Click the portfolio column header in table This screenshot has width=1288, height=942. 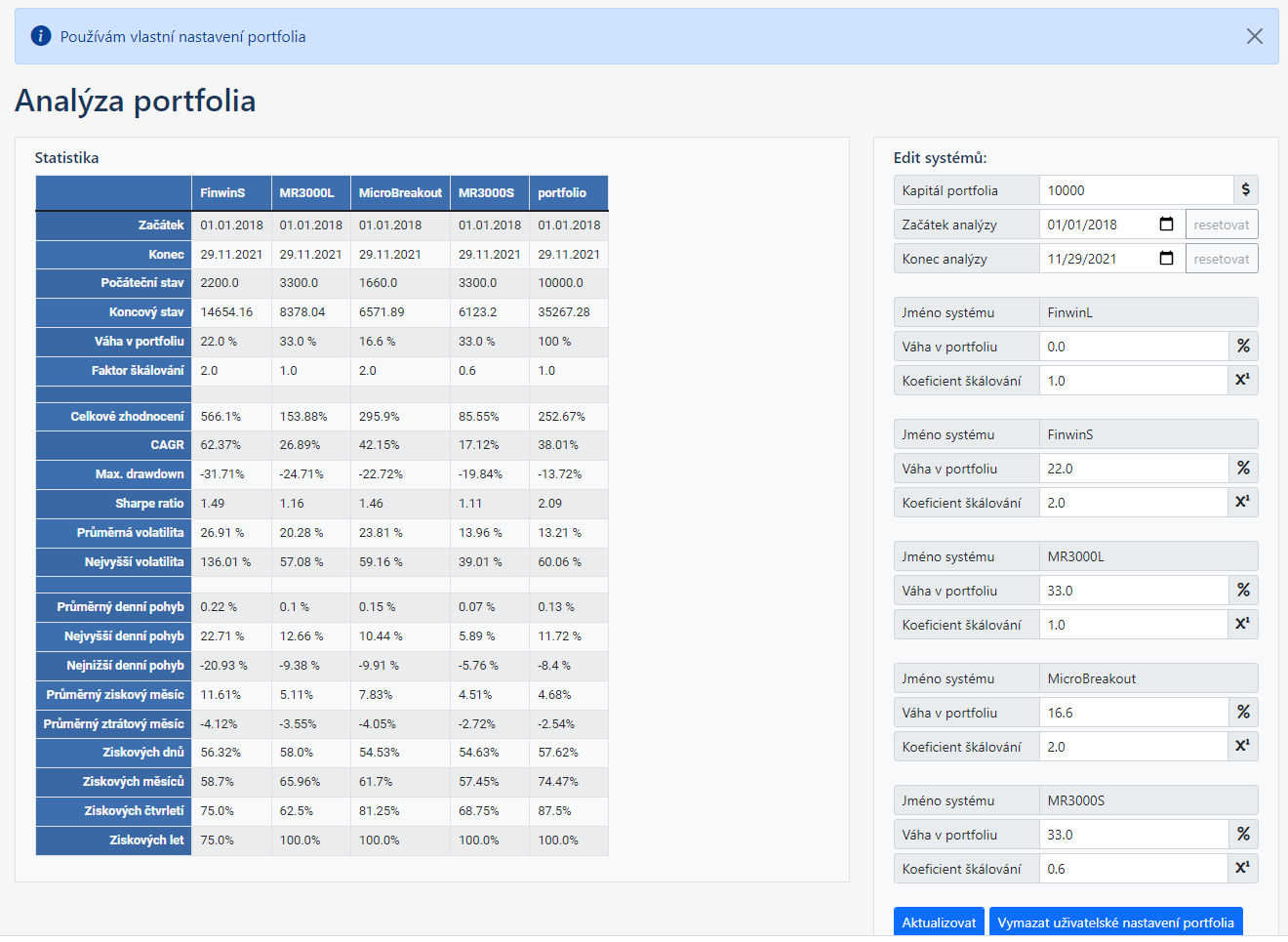tap(569, 193)
